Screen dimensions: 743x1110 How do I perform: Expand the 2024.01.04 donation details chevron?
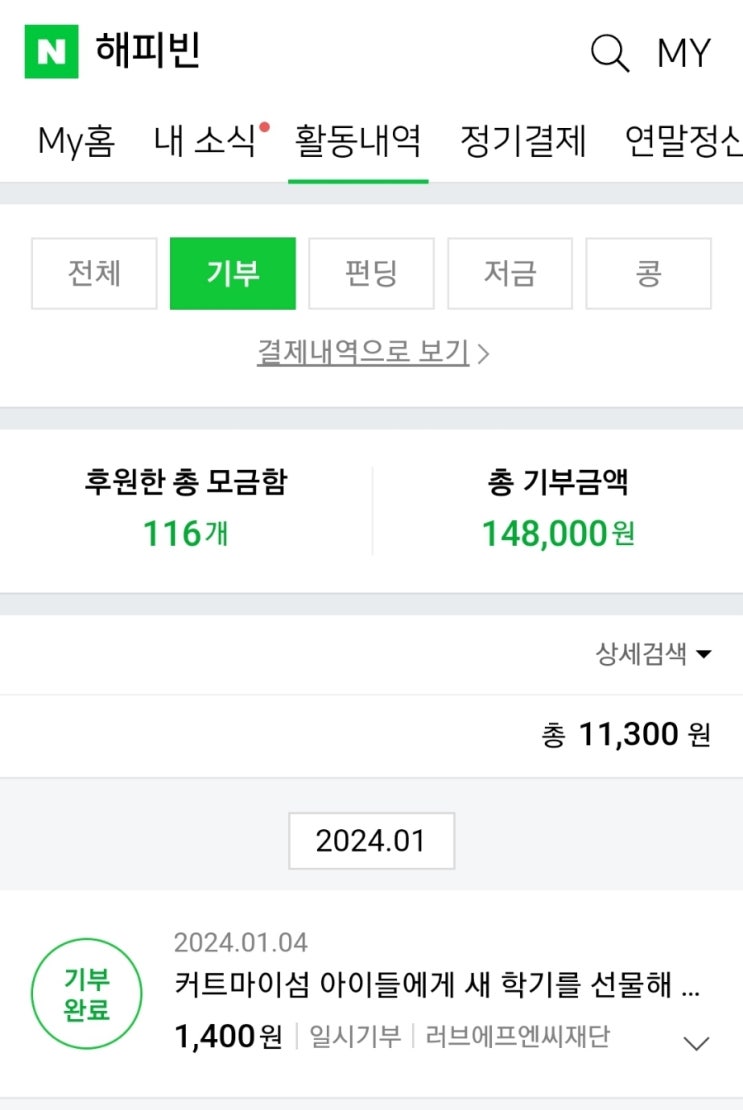(695, 1043)
